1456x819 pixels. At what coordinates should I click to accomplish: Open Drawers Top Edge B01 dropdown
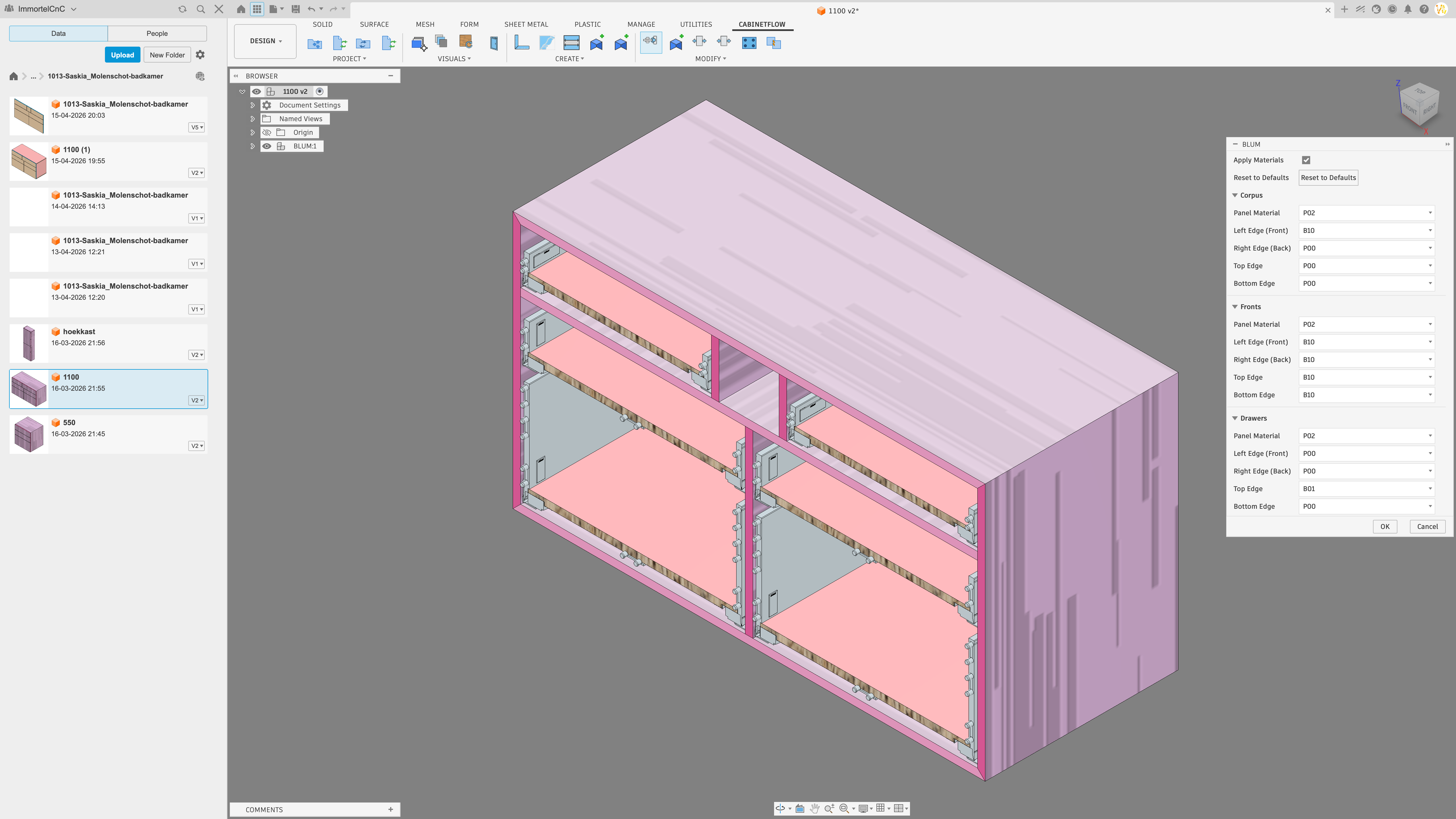(x=1367, y=489)
